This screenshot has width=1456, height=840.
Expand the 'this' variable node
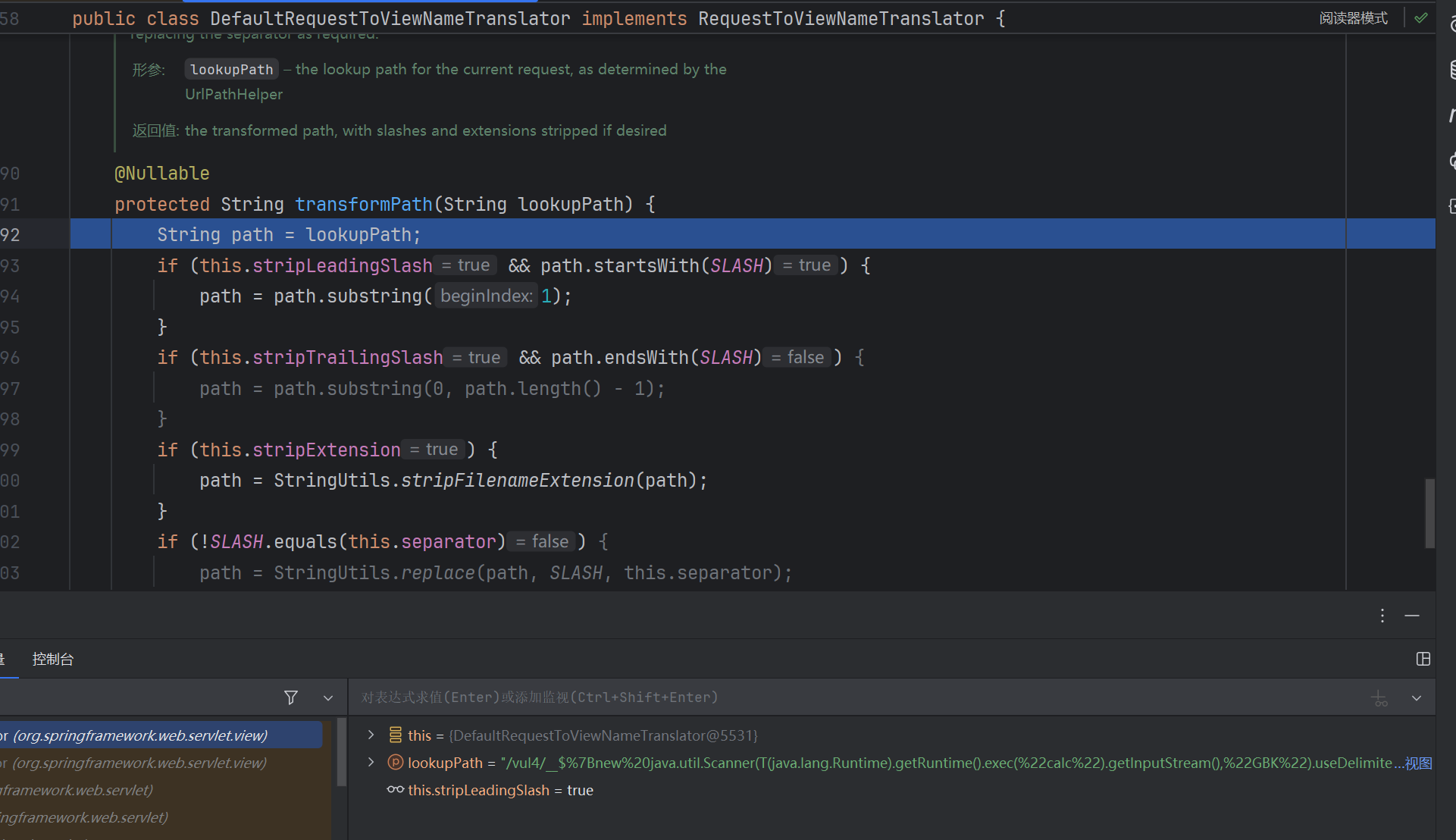click(371, 735)
